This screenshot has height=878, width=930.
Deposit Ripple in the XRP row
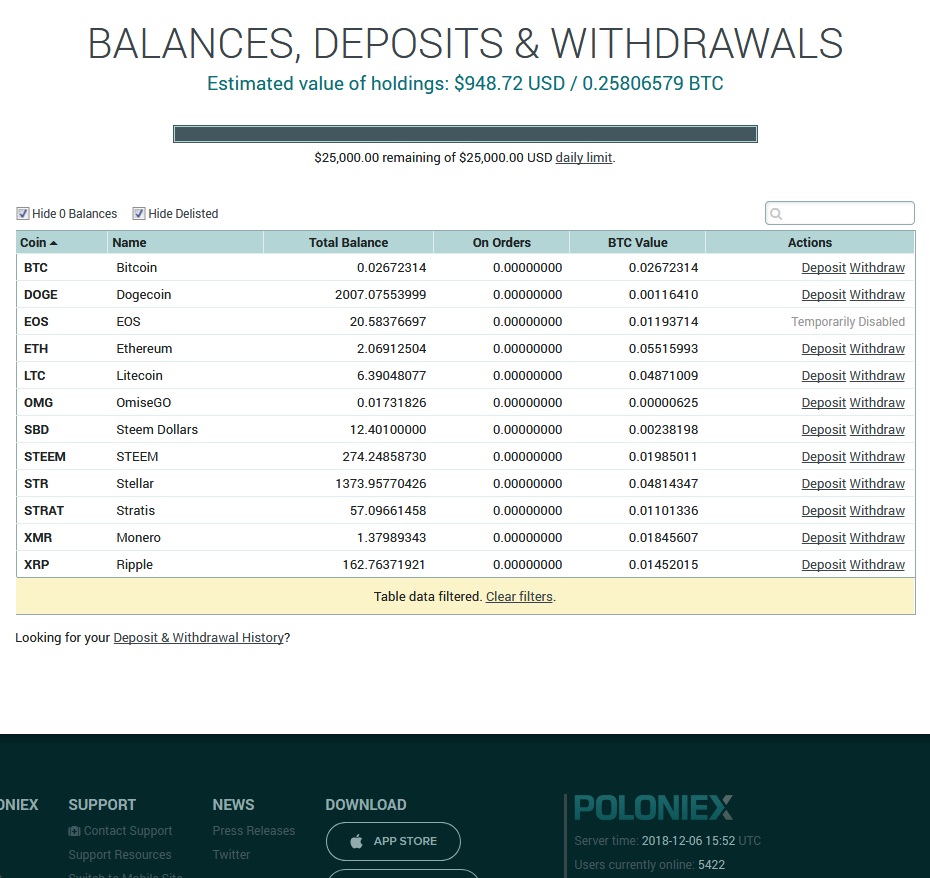[823, 565]
